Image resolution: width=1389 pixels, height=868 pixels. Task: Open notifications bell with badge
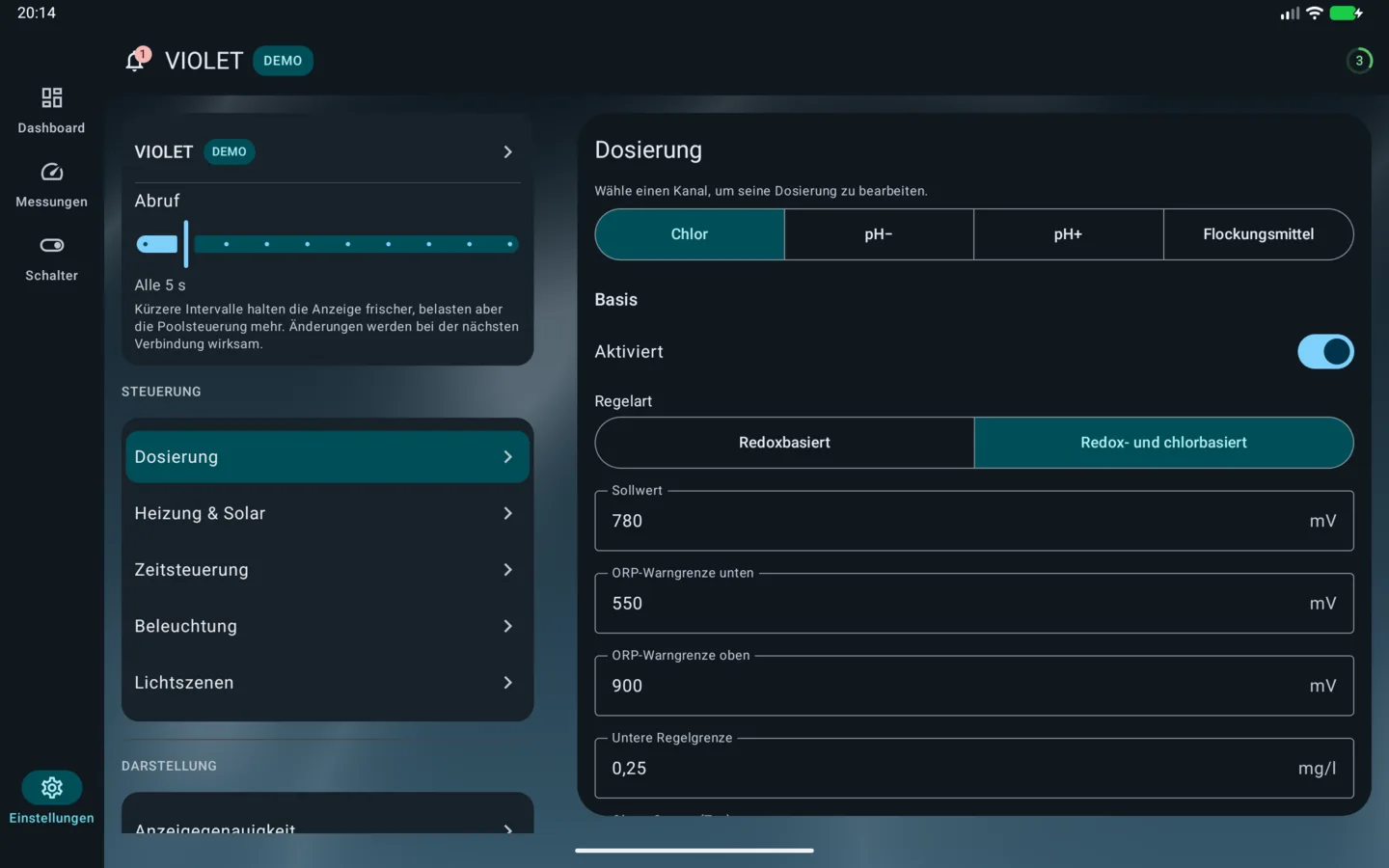point(136,61)
